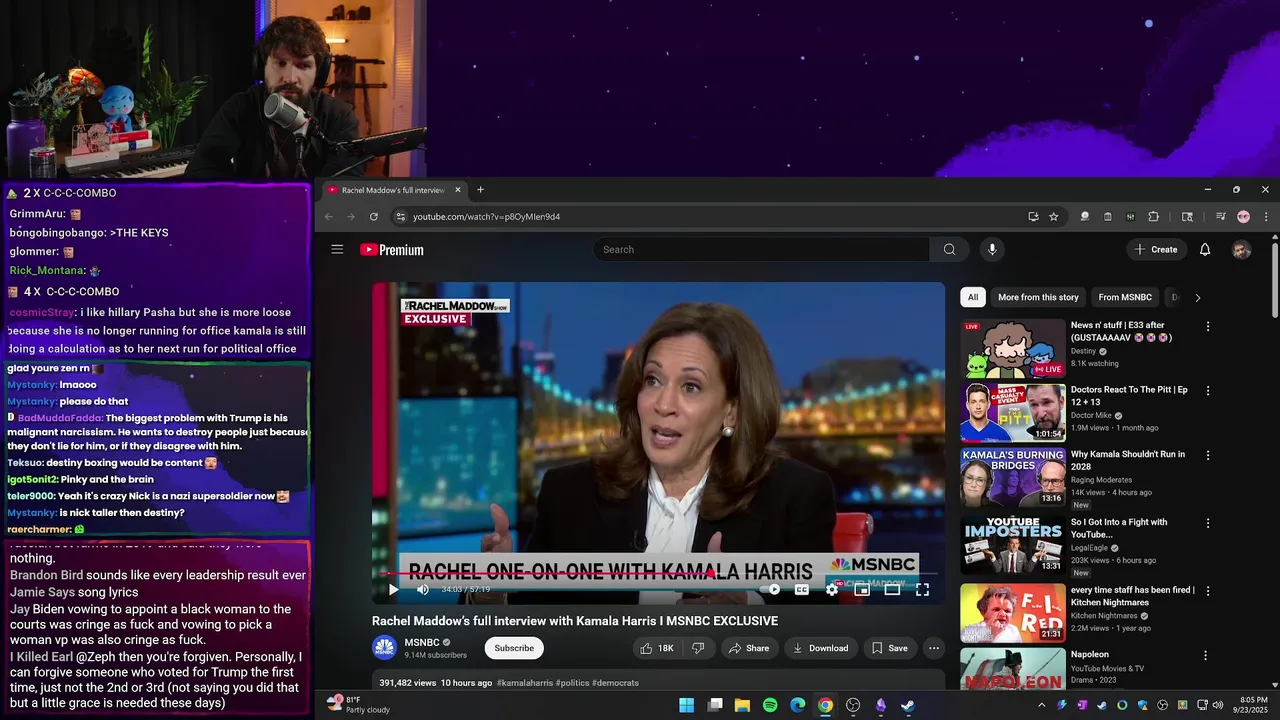Open MSNBC channel avatar
Screen dimensions: 1280x720
tap(384, 648)
